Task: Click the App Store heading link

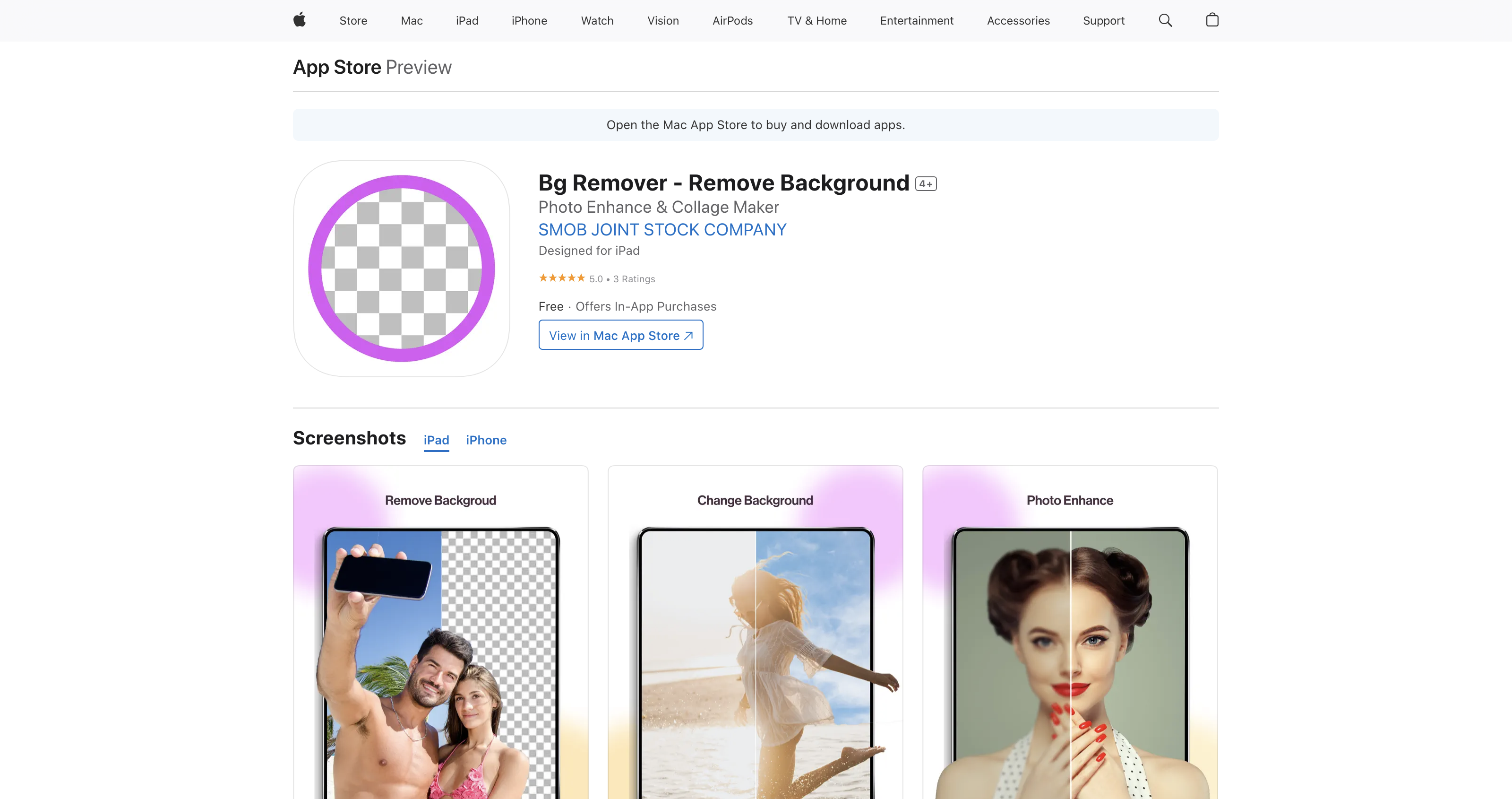Action: pos(337,67)
